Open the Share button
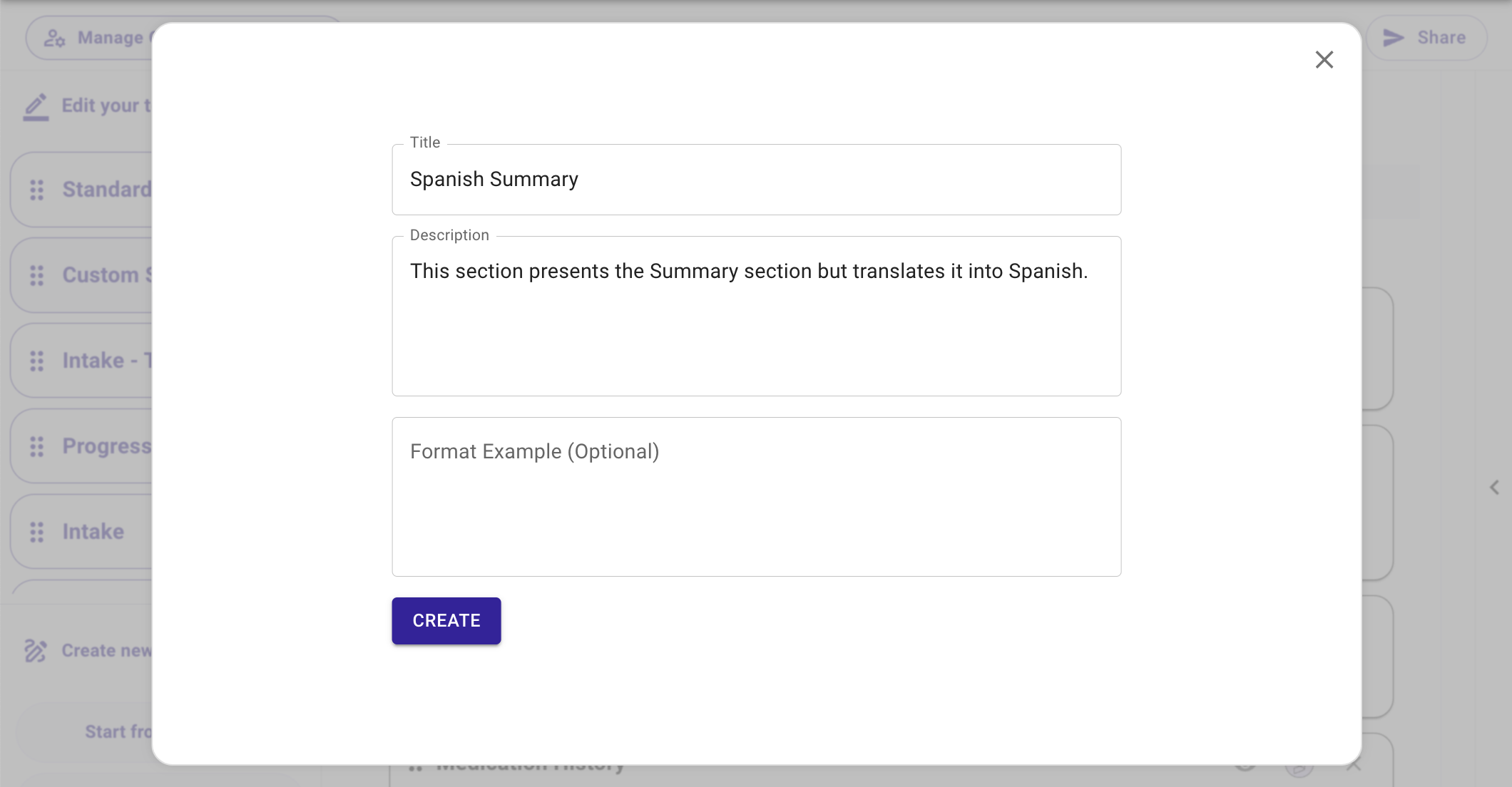Image resolution: width=1512 pixels, height=787 pixels. coord(1426,38)
